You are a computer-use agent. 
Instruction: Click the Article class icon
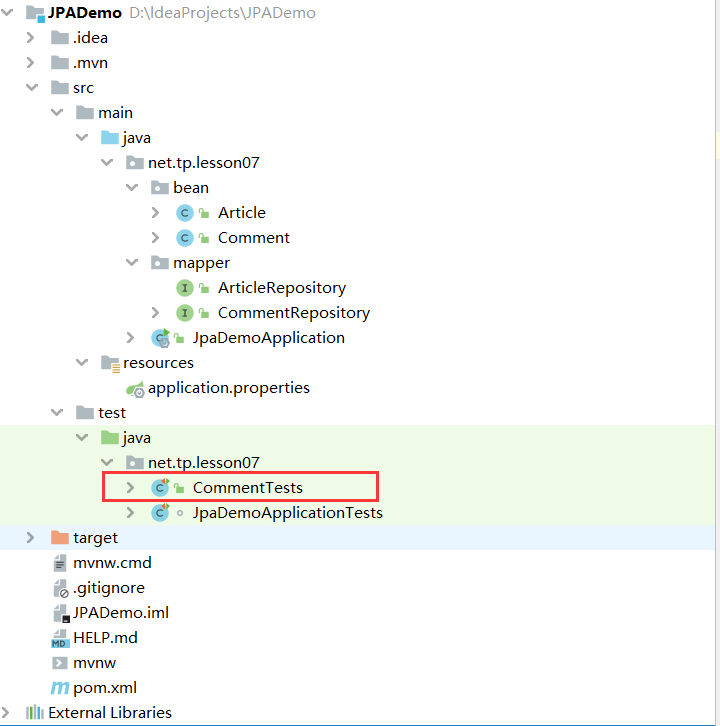185,213
